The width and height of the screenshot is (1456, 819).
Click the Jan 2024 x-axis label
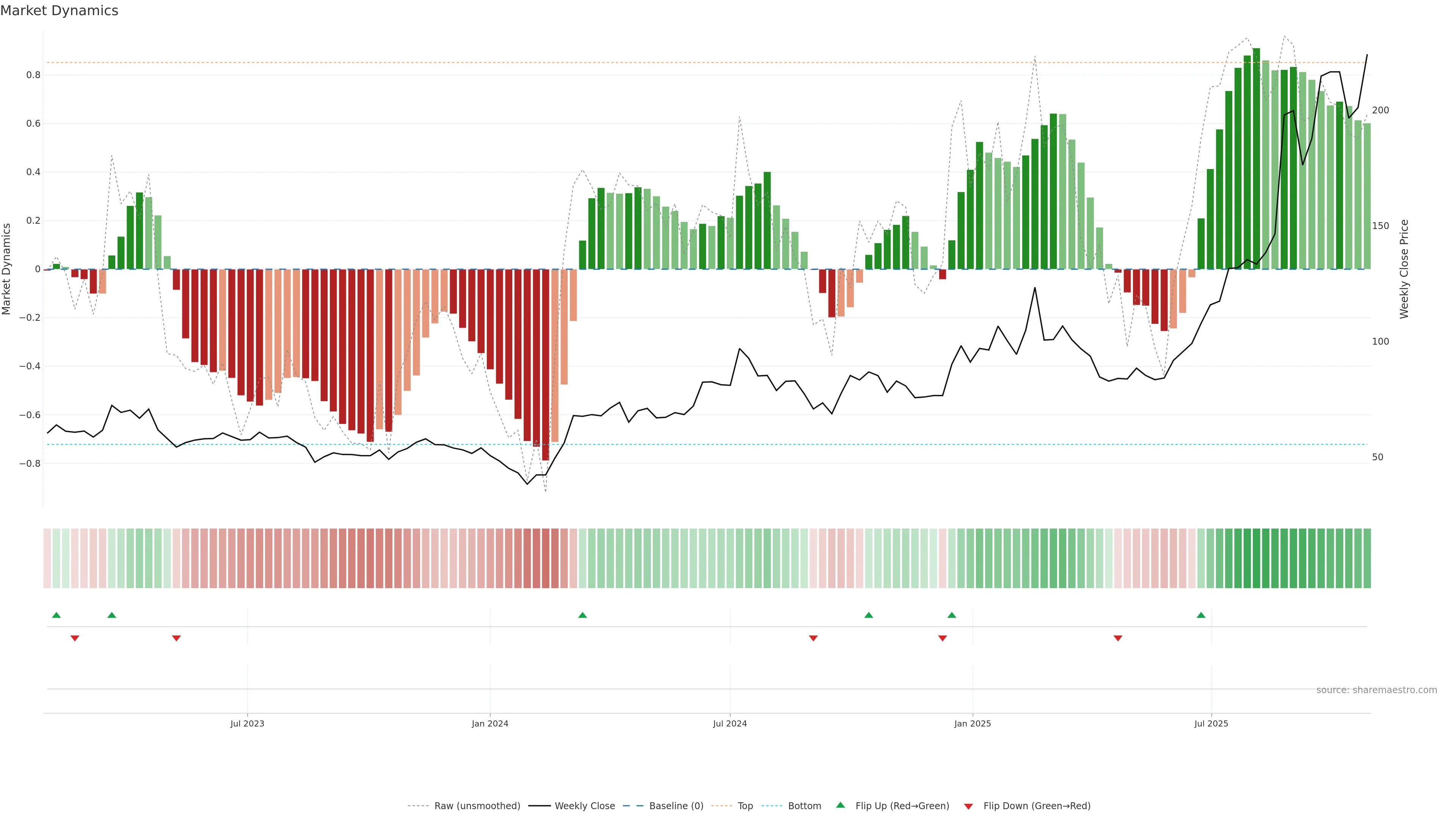[490, 723]
